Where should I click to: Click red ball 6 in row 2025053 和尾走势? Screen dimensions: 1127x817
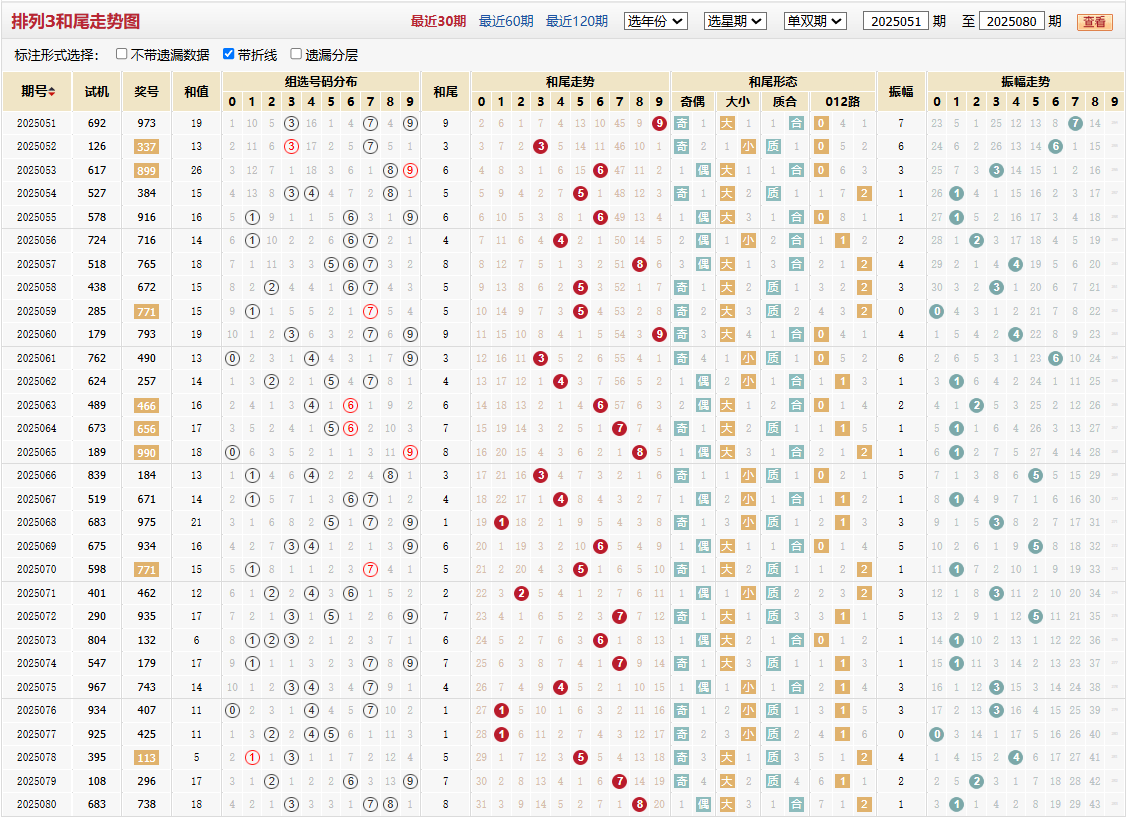[600, 170]
